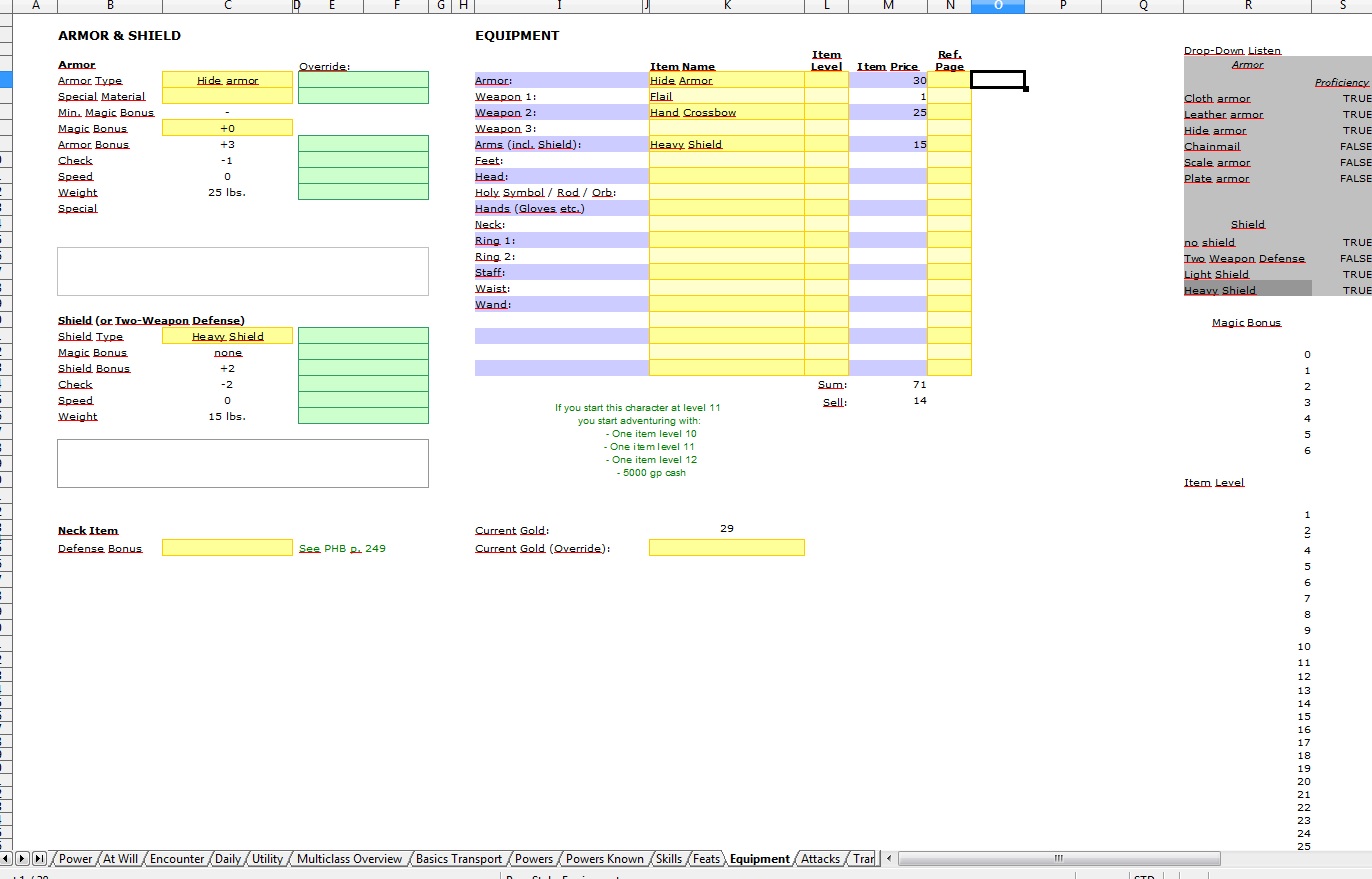
Task: Open the Feats sheet tab
Action: click(x=706, y=858)
